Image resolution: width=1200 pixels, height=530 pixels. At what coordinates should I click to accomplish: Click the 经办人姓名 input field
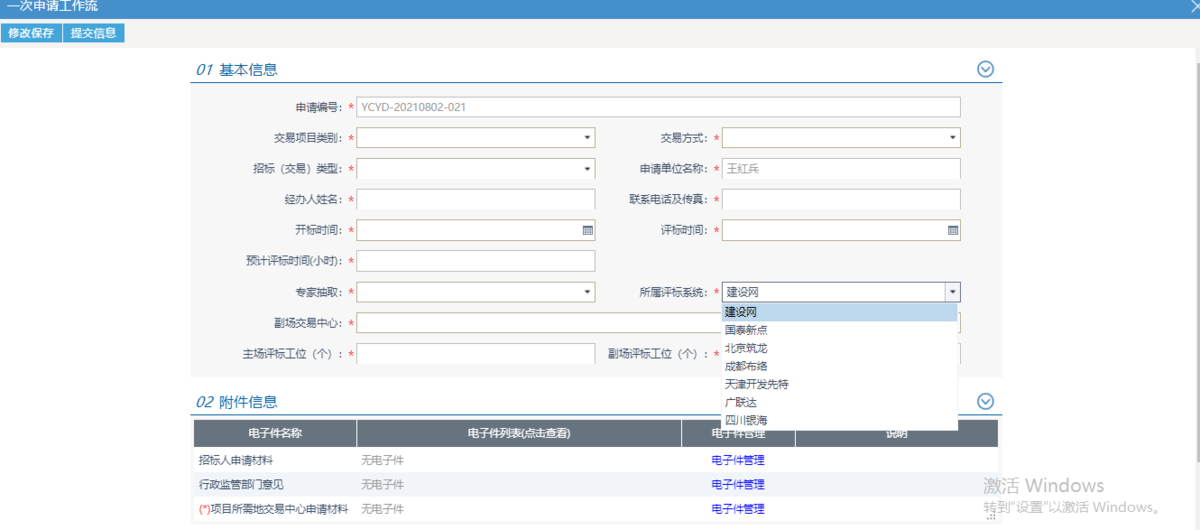[x=476, y=200]
